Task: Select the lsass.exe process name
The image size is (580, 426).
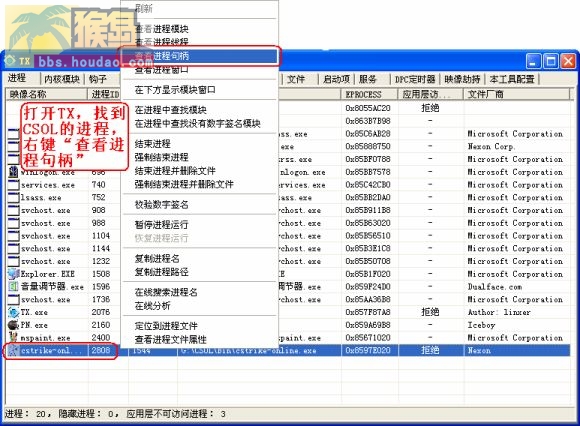Action: (41, 198)
